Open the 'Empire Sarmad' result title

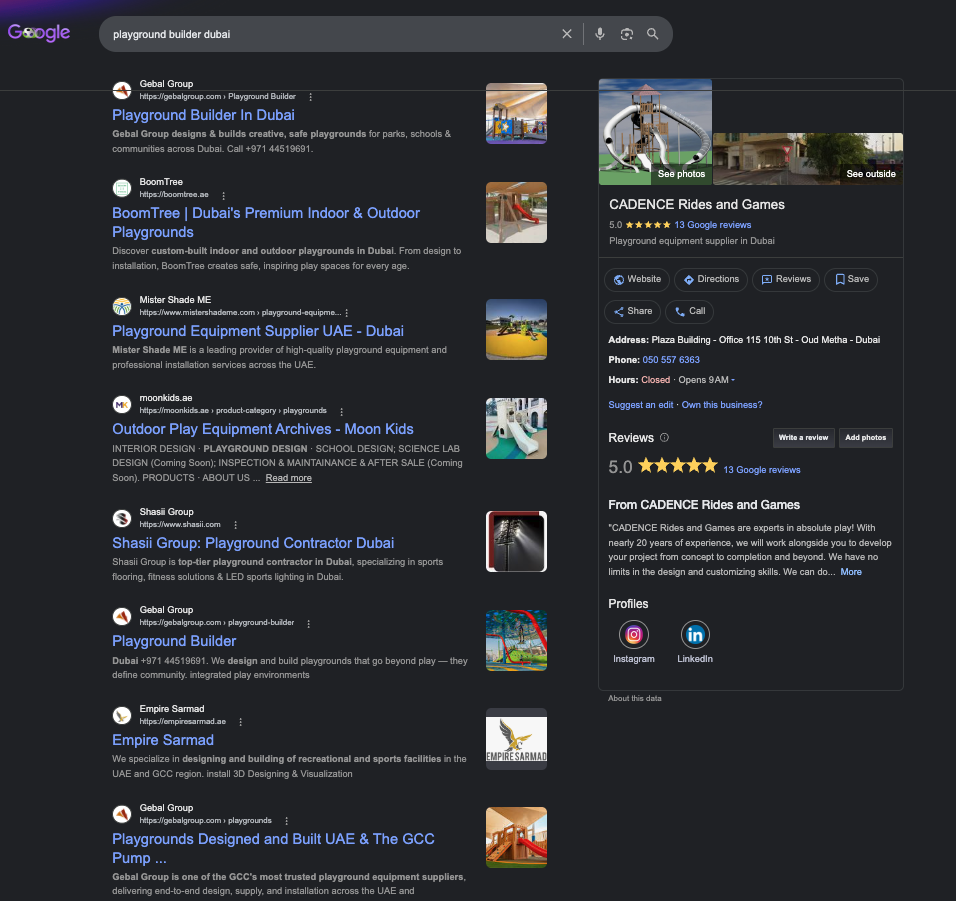click(x=163, y=740)
